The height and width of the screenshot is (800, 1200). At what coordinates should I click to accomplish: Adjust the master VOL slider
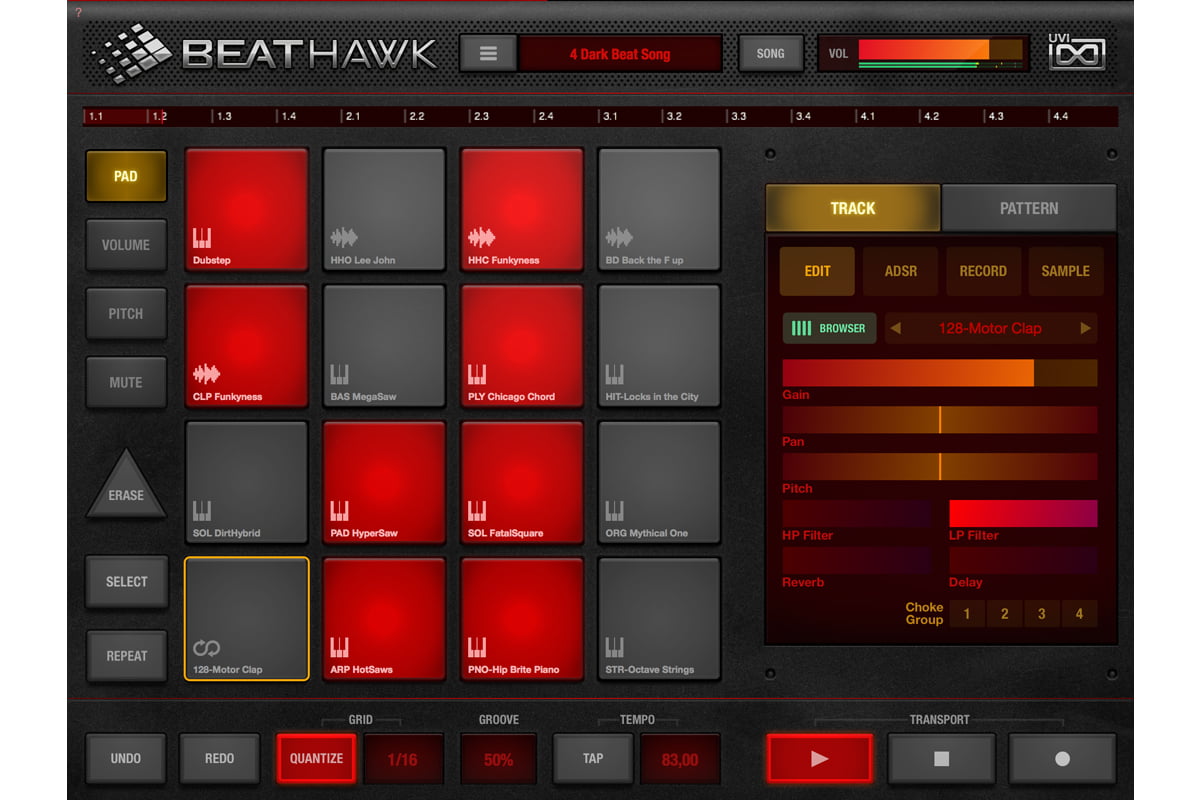pyautogui.click(x=940, y=50)
